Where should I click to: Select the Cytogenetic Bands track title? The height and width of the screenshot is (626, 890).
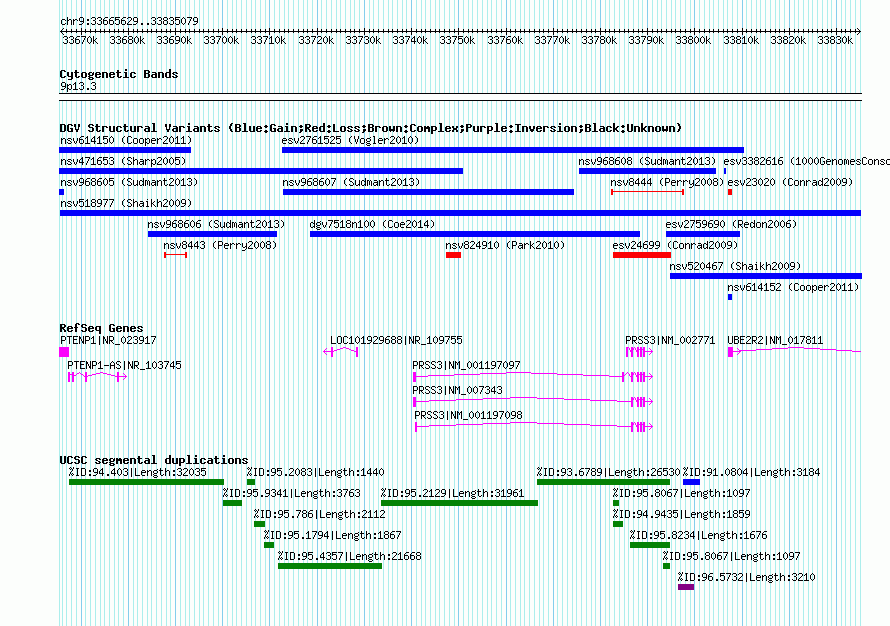[119, 74]
